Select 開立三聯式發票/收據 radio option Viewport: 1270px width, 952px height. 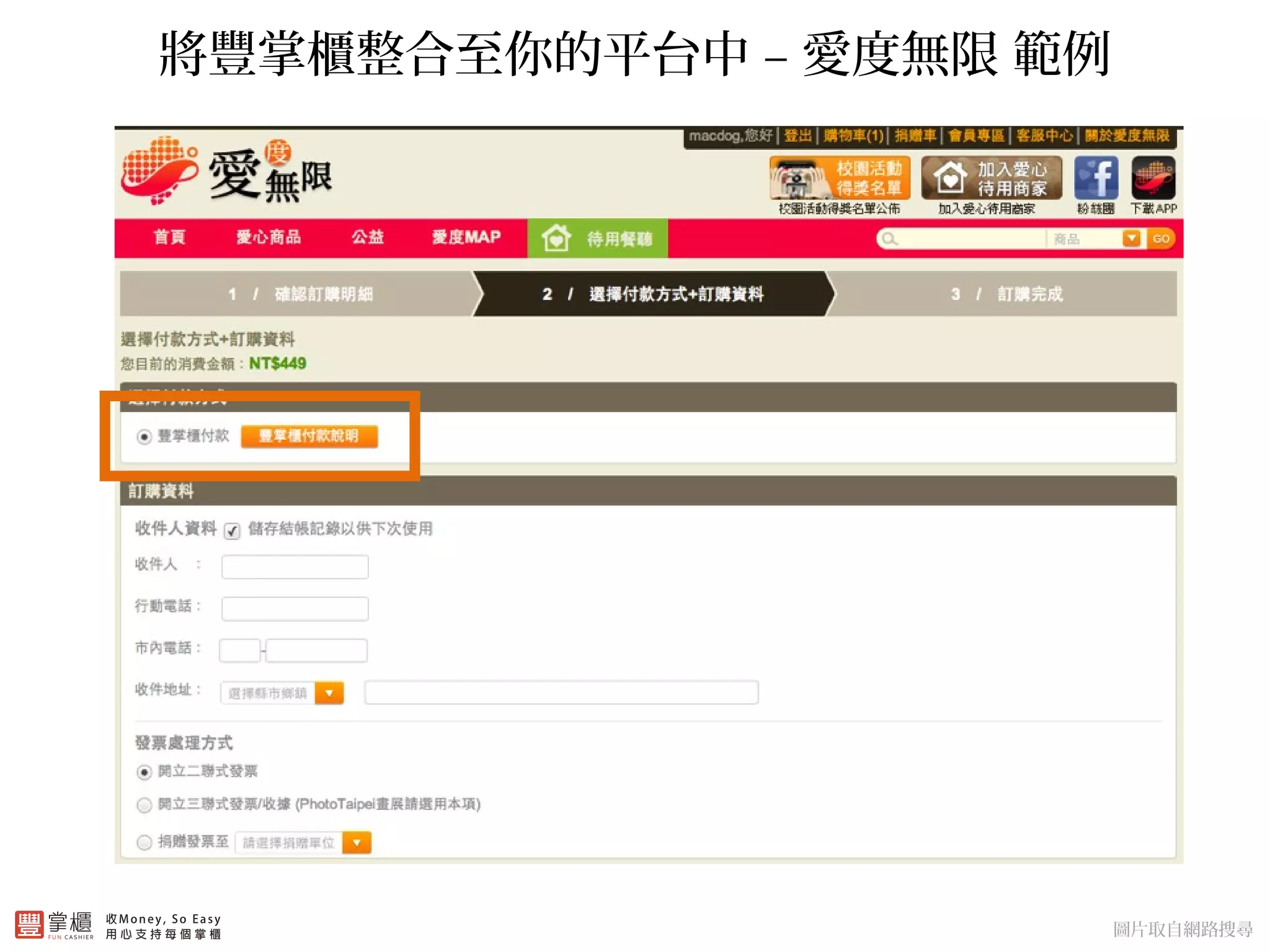[x=144, y=805]
